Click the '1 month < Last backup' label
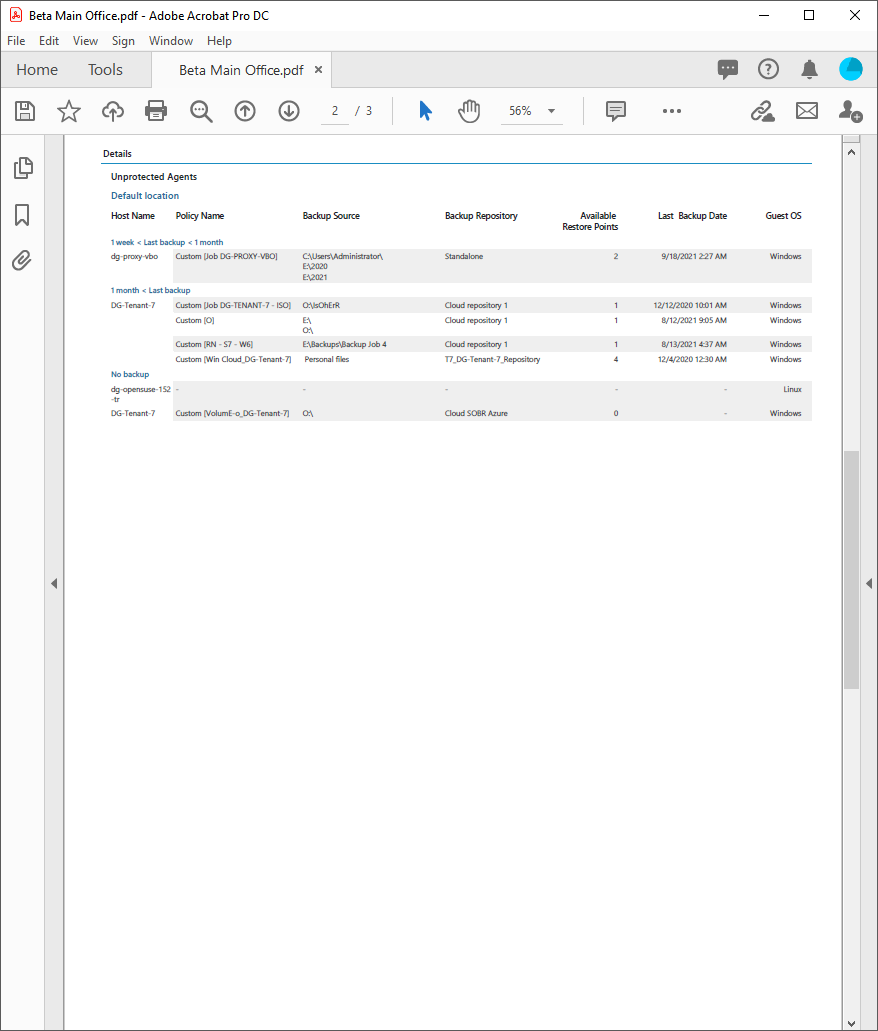 150,290
